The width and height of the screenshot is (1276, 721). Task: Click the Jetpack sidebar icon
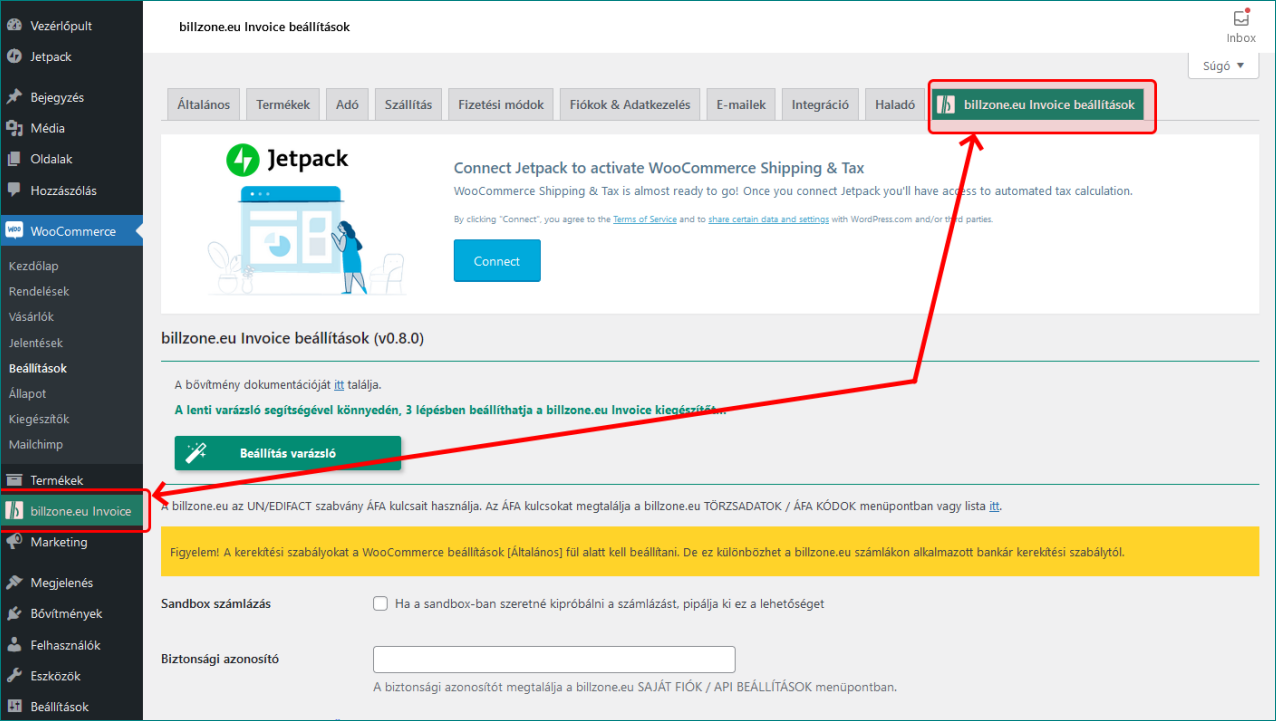(x=14, y=57)
